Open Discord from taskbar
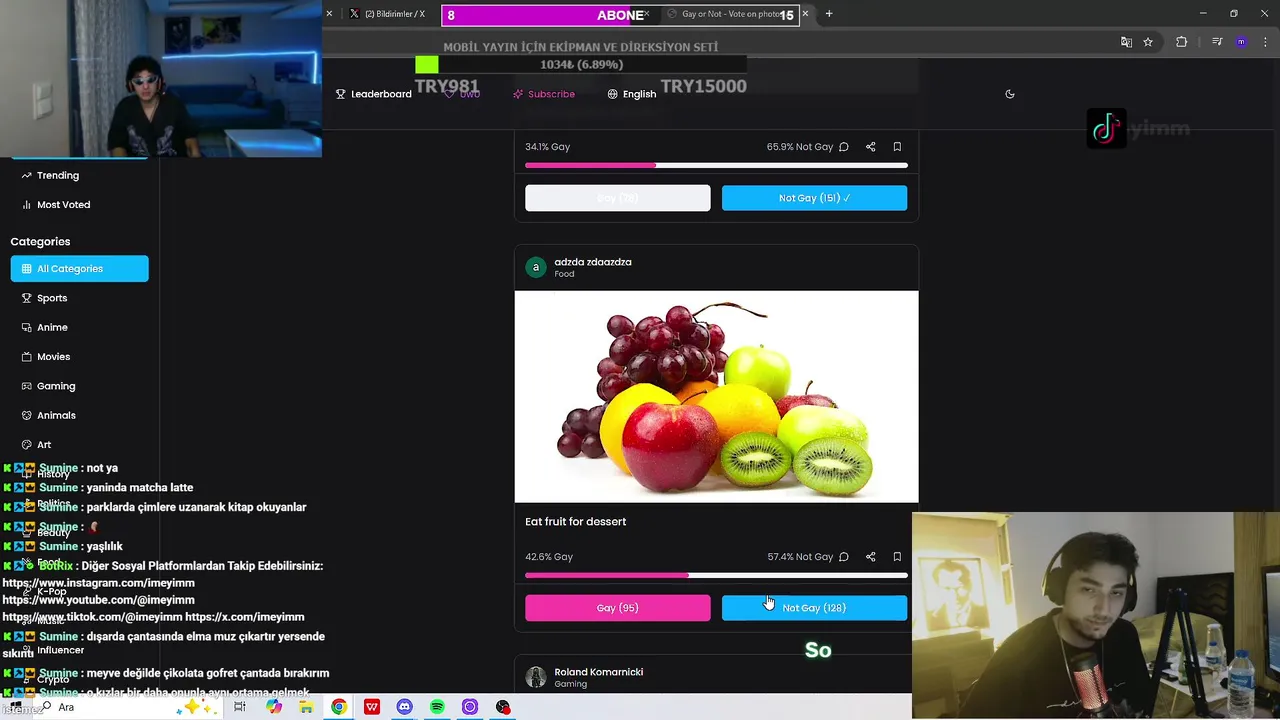Image resolution: width=1280 pixels, height=720 pixels. click(404, 707)
